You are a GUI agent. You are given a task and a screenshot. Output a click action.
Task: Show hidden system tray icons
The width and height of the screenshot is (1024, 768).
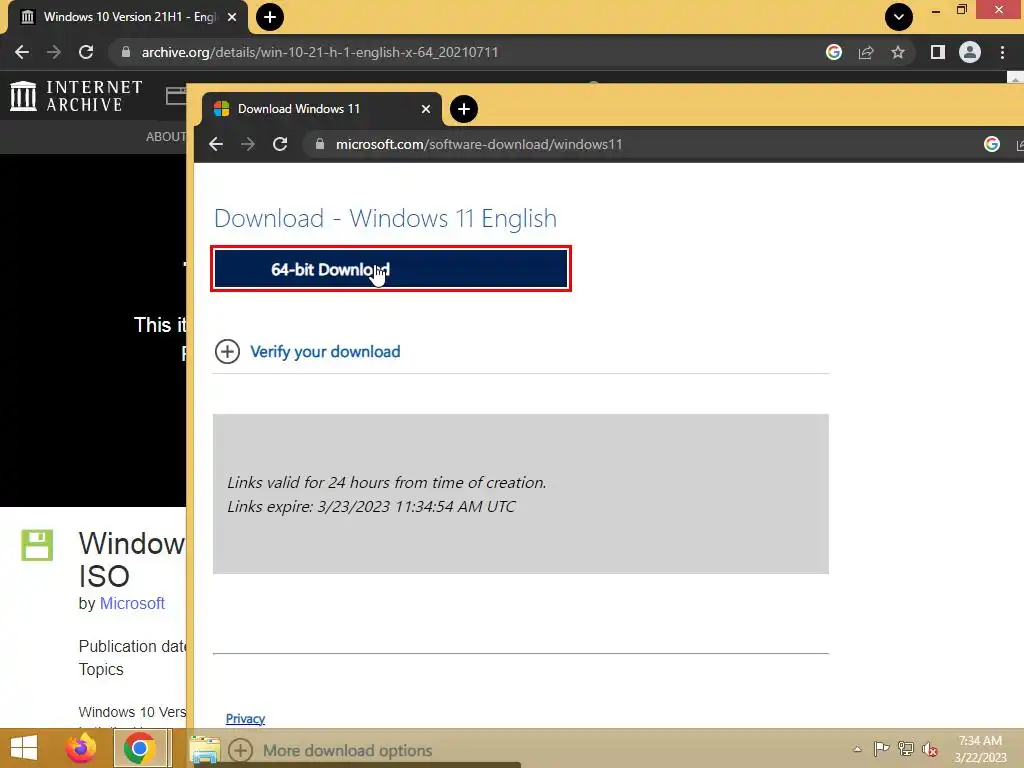[x=857, y=749]
